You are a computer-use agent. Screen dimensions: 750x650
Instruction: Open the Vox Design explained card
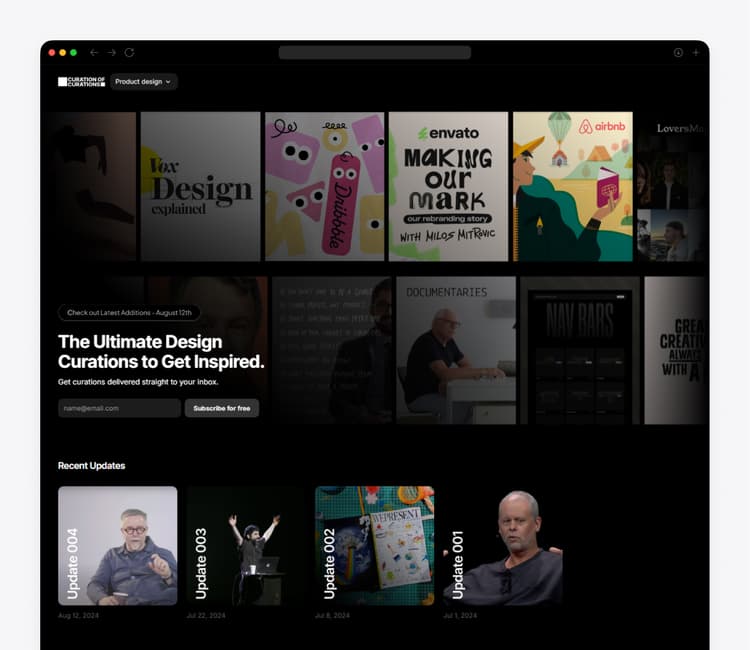[x=200, y=187]
